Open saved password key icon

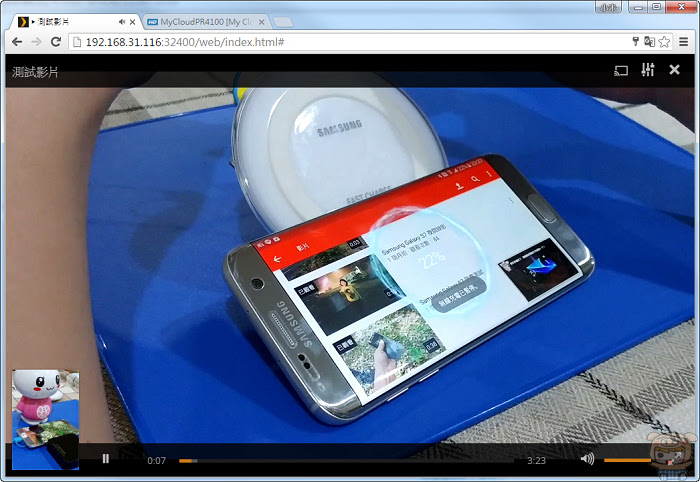point(636,42)
